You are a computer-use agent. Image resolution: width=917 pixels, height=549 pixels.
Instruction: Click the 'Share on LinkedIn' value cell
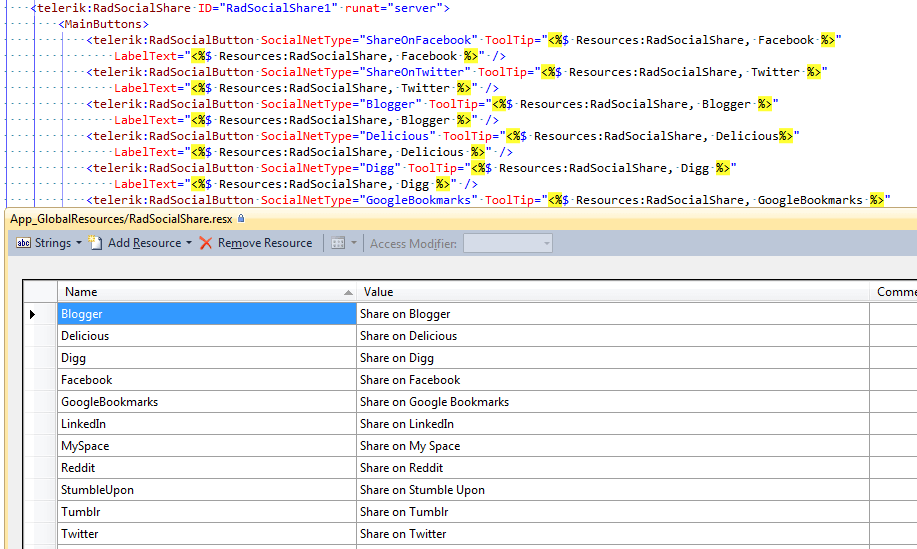[x=612, y=424]
